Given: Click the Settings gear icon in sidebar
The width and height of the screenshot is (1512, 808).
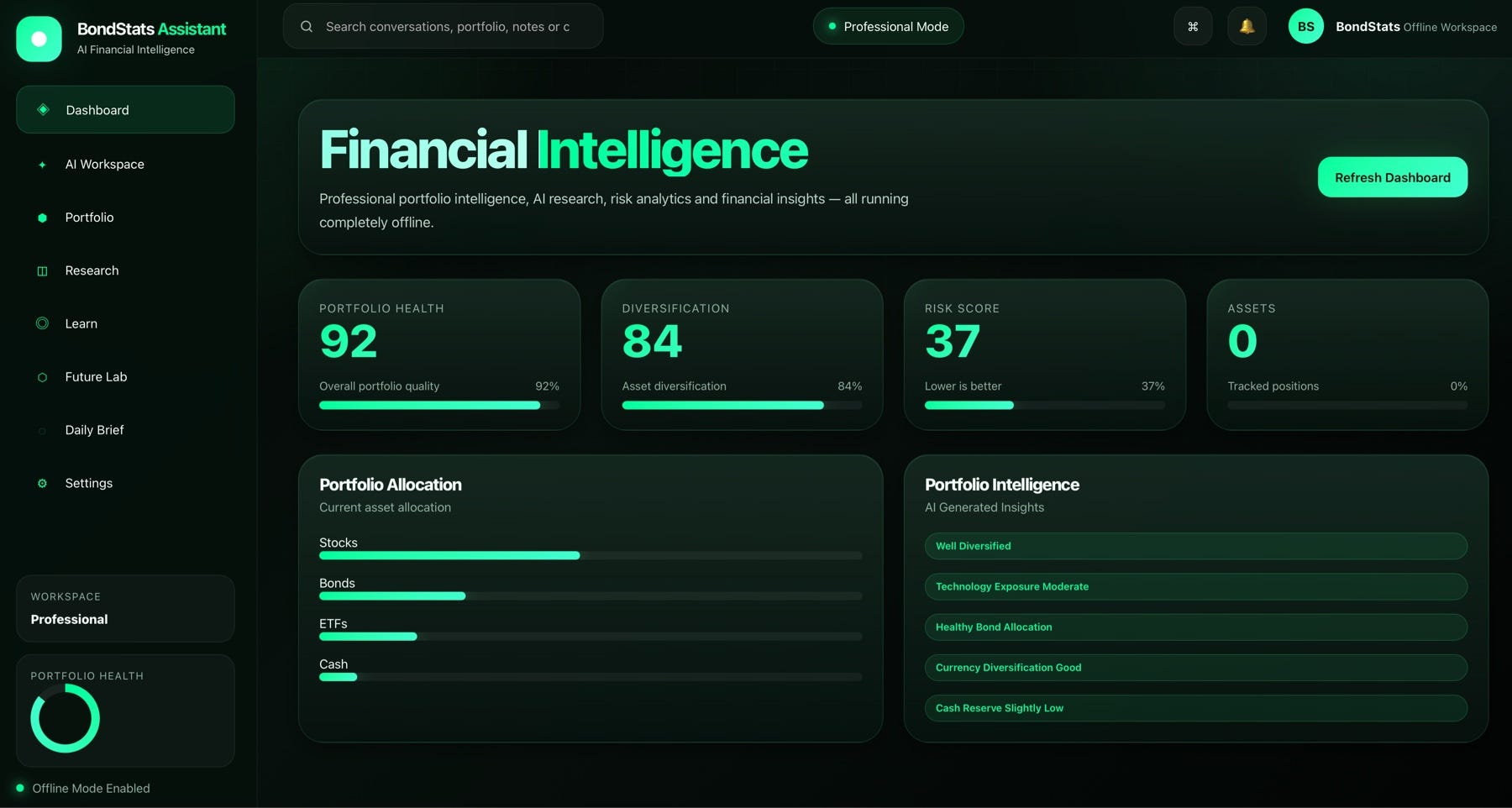Looking at the screenshot, I should [x=42, y=483].
